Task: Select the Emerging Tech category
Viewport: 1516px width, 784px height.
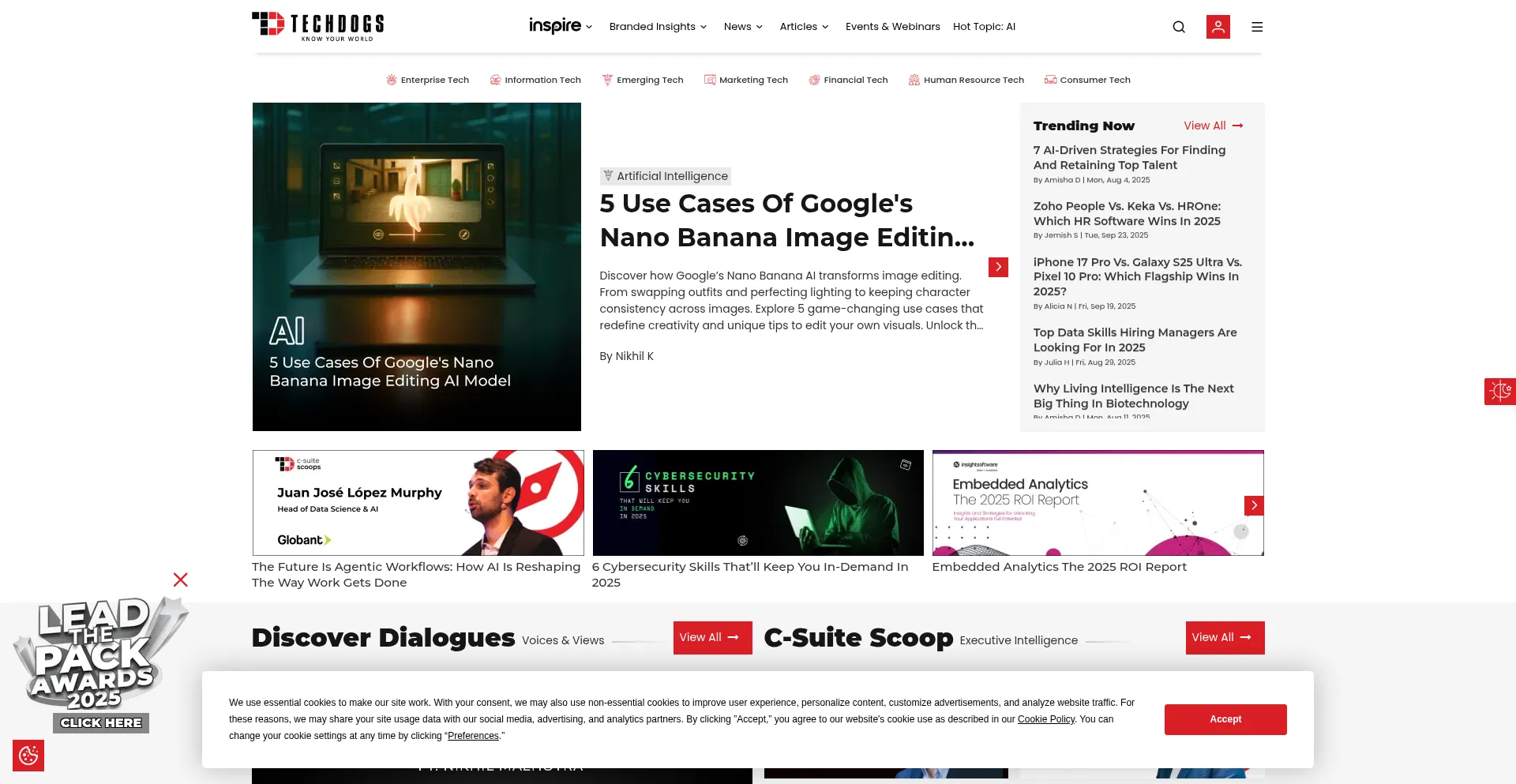Action: (643, 80)
